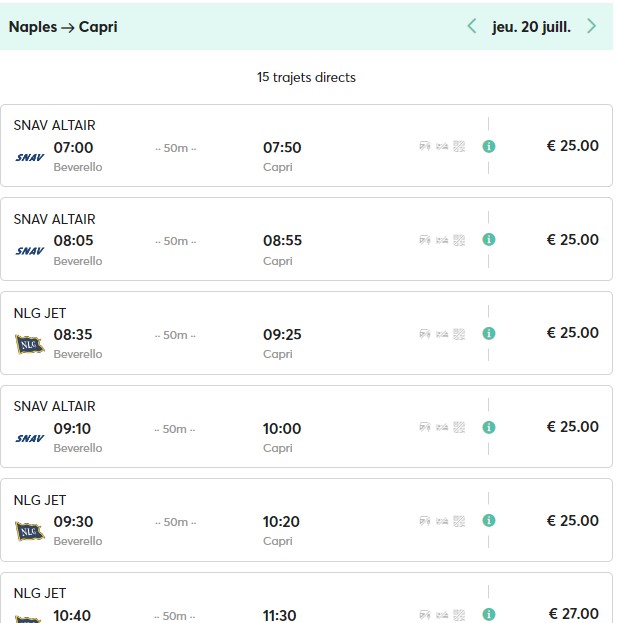Choose the €27.00 fare at 10:40
This screenshot has height=623, width=617.
573,614
